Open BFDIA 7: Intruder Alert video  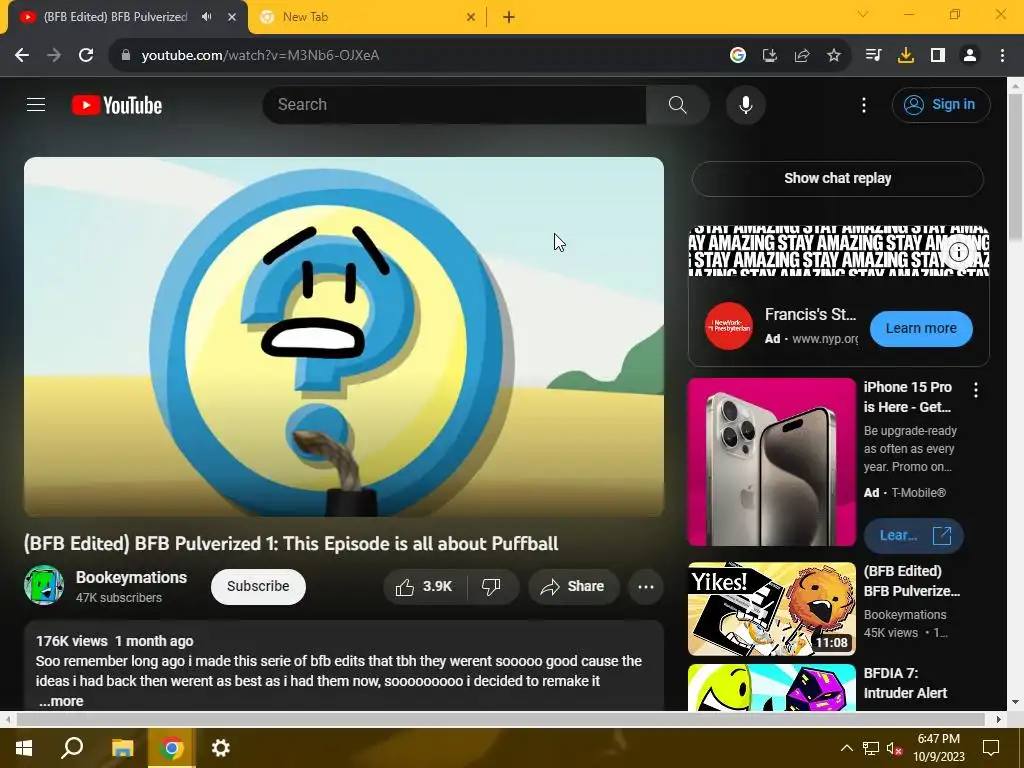click(771, 688)
